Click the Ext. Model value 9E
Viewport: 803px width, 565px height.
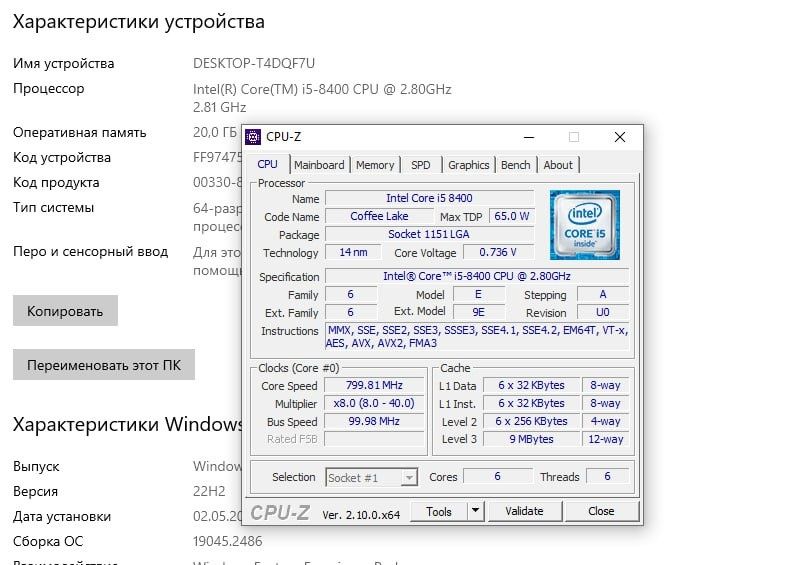pos(479,312)
